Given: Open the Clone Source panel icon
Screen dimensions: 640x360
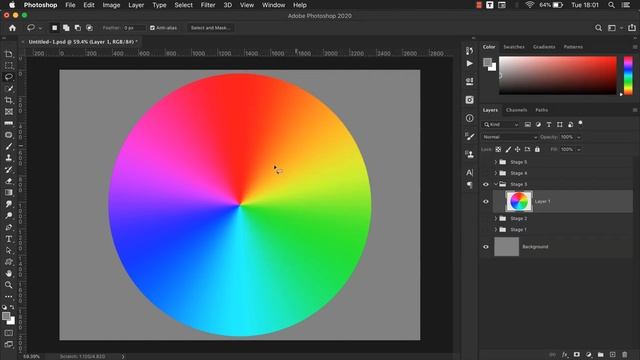Looking at the screenshot, I should [x=469, y=154].
